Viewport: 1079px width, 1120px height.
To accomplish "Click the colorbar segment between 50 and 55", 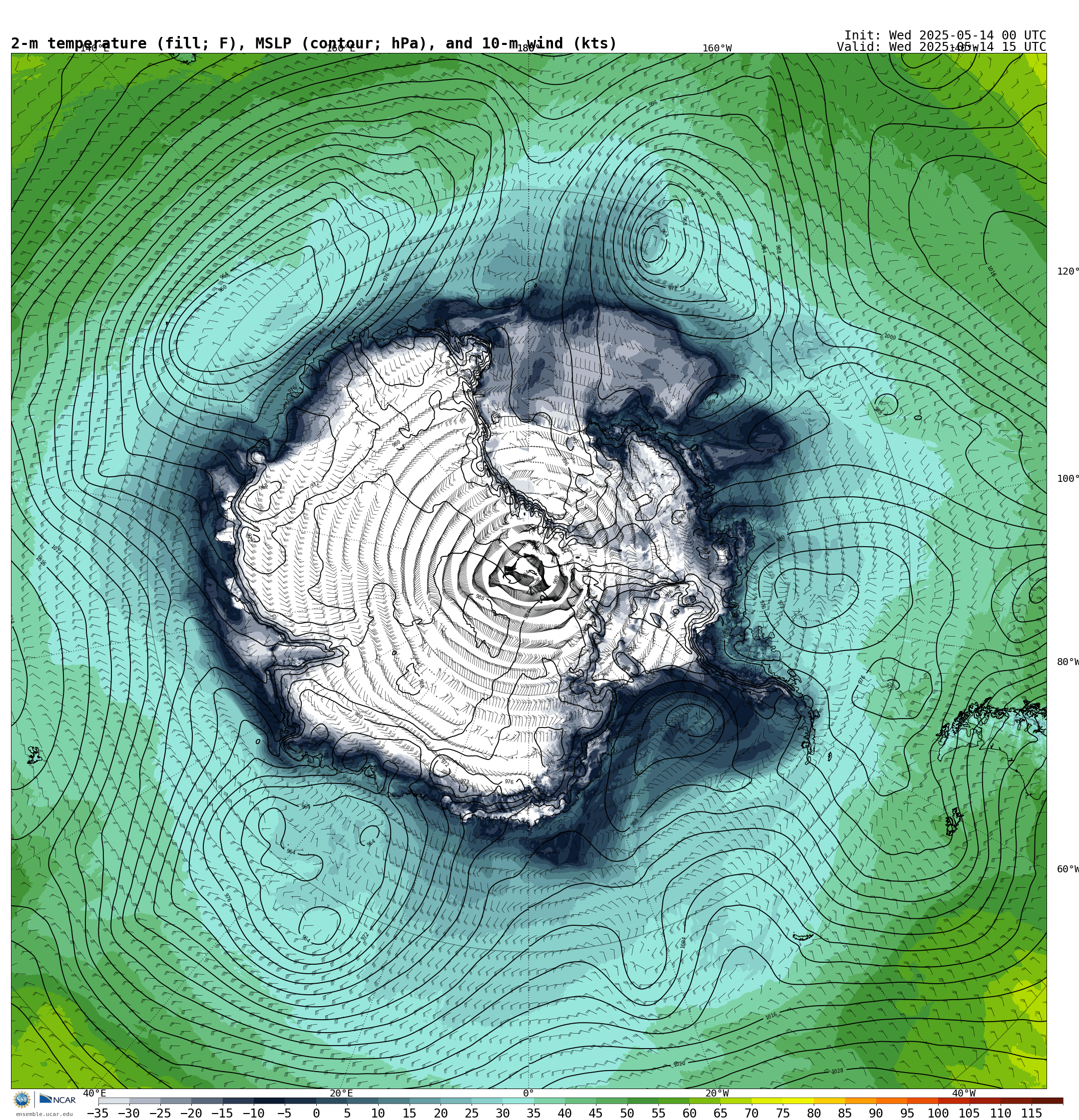I will [x=642, y=1101].
